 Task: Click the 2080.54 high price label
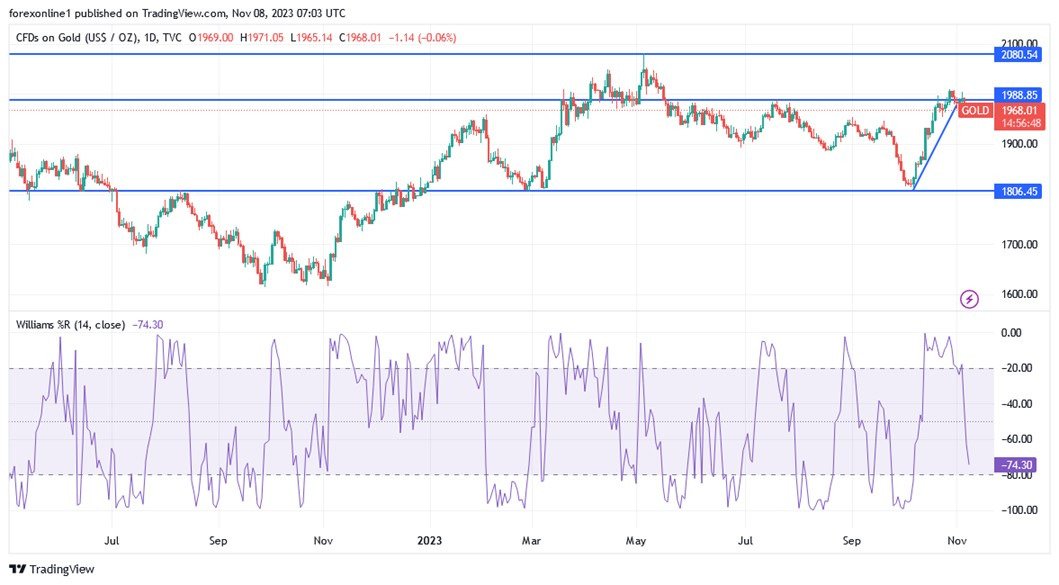tap(1018, 55)
